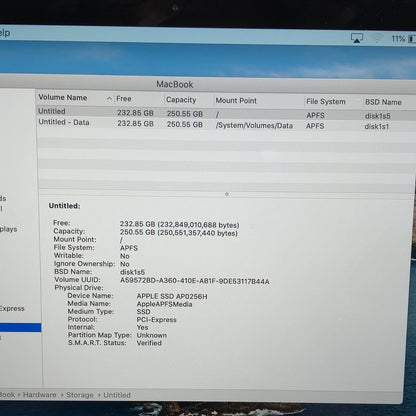Check the battery icon showing 11%
The height and width of the screenshot is (416, 416).
click(x=412, y=39)
